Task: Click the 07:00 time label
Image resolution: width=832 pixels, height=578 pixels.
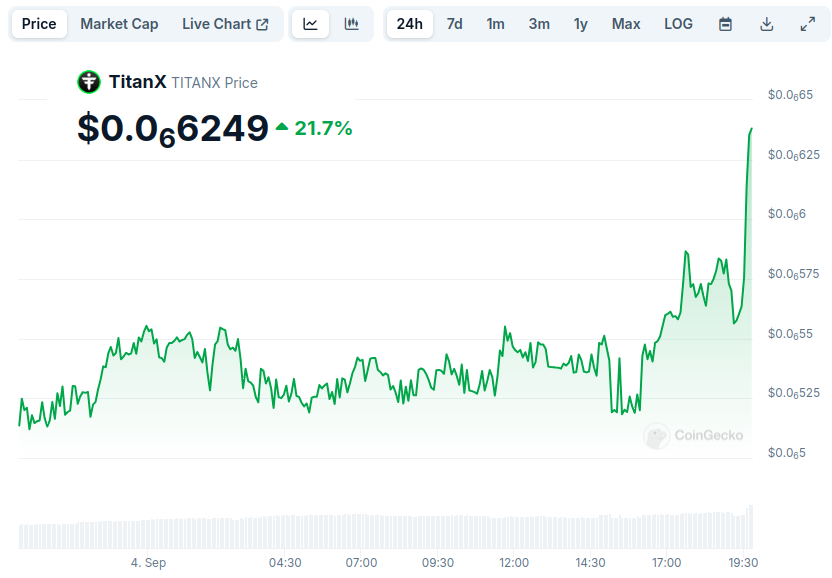Action: click(361, 563)
